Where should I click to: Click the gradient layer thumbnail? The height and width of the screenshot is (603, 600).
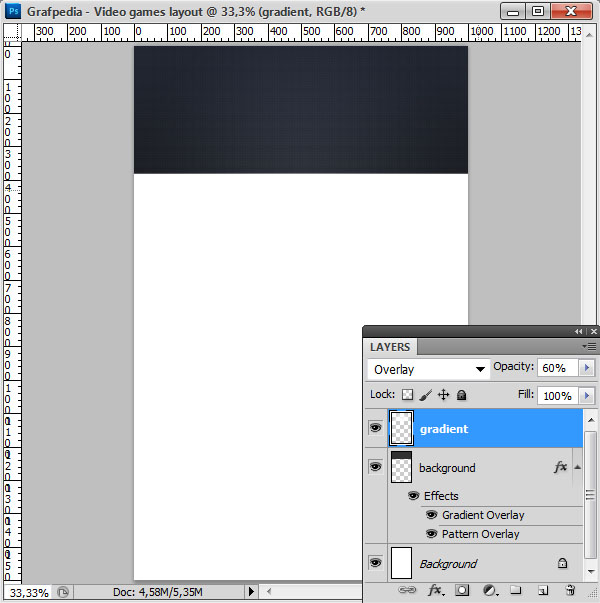(401, 428)
